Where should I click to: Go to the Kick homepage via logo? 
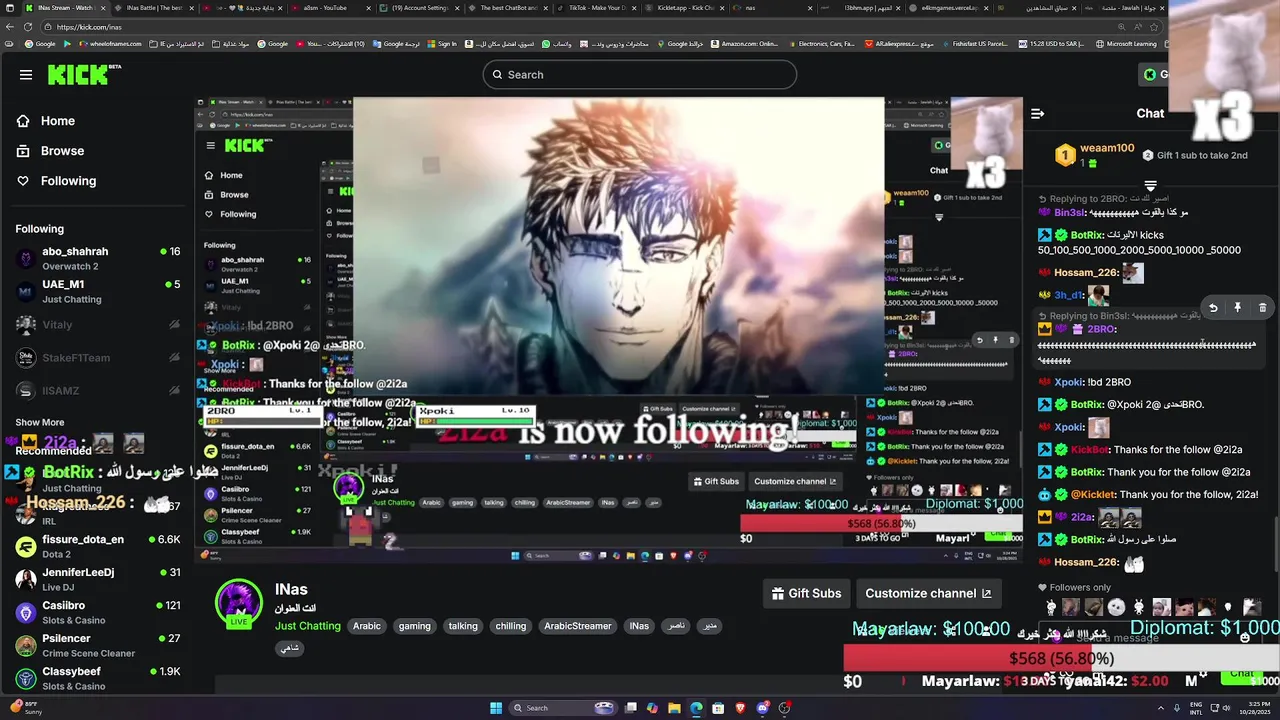click(x=84, y=74)
